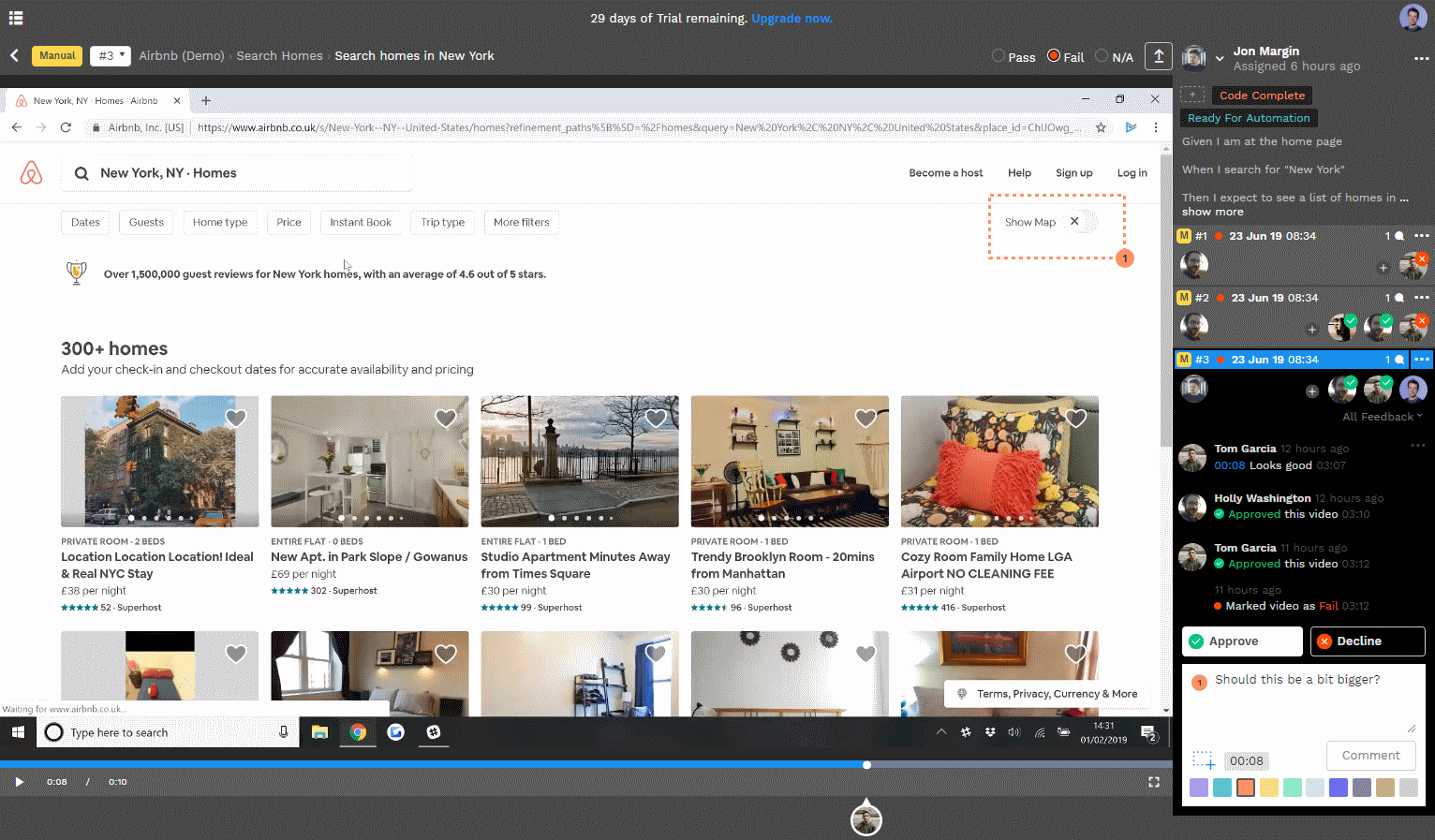
Task: Mark the test result as Pass
Action: pos(999,56)
